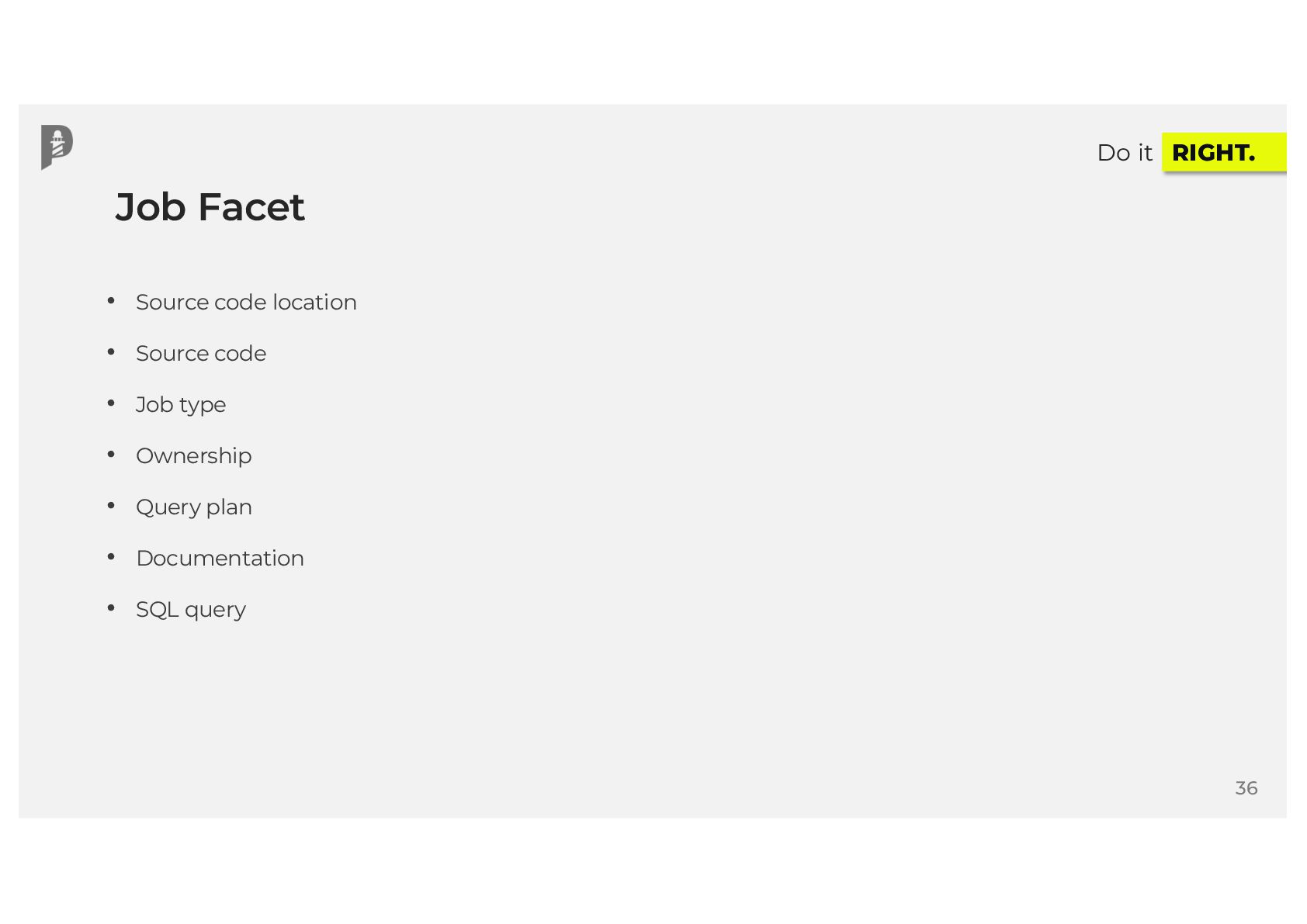Click bullet dot beside Source code

[x=111, y=352]
